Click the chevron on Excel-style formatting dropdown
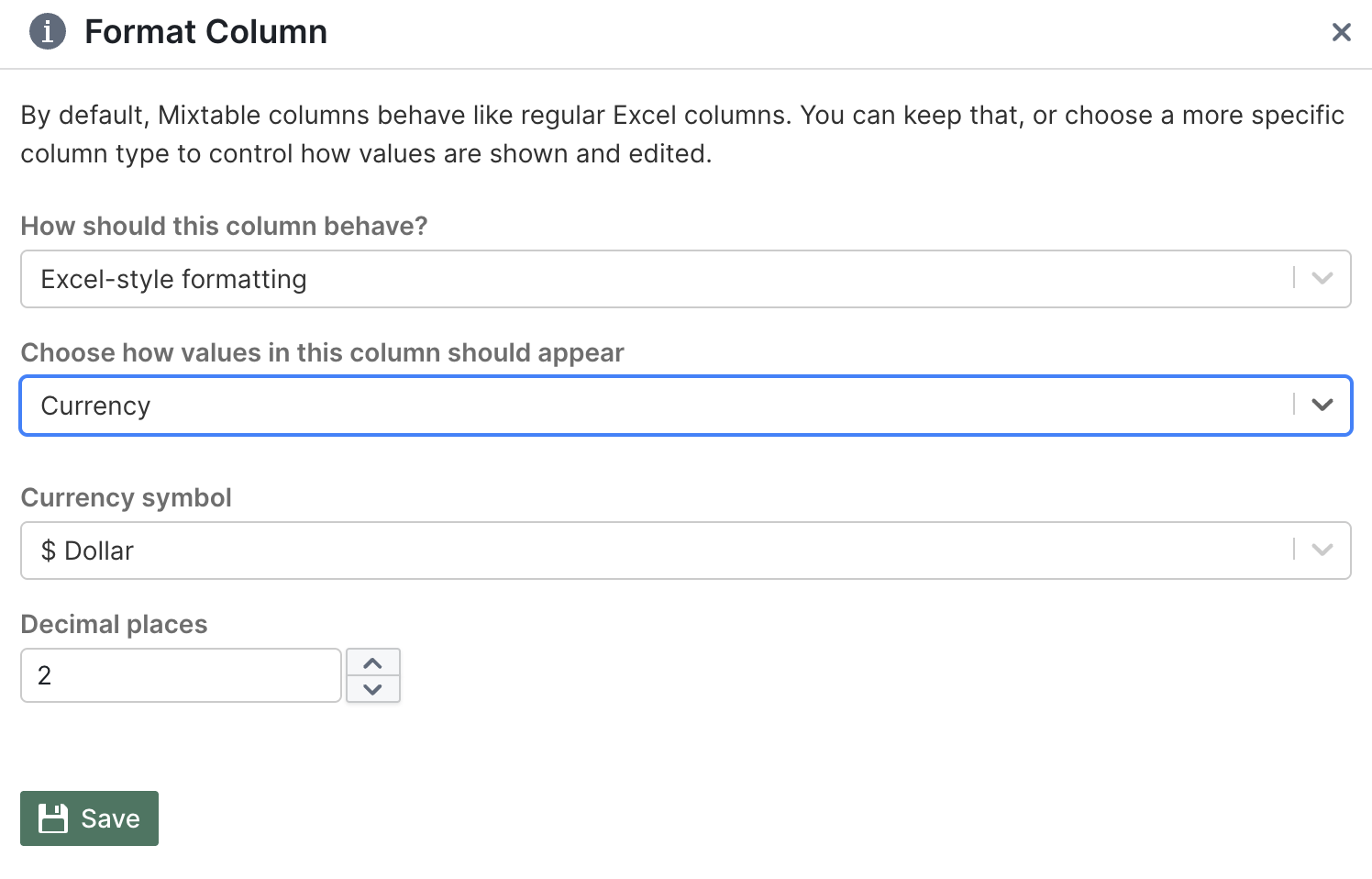The width and height of the screenshot is (1372, 879). [x=1322, y=278]
